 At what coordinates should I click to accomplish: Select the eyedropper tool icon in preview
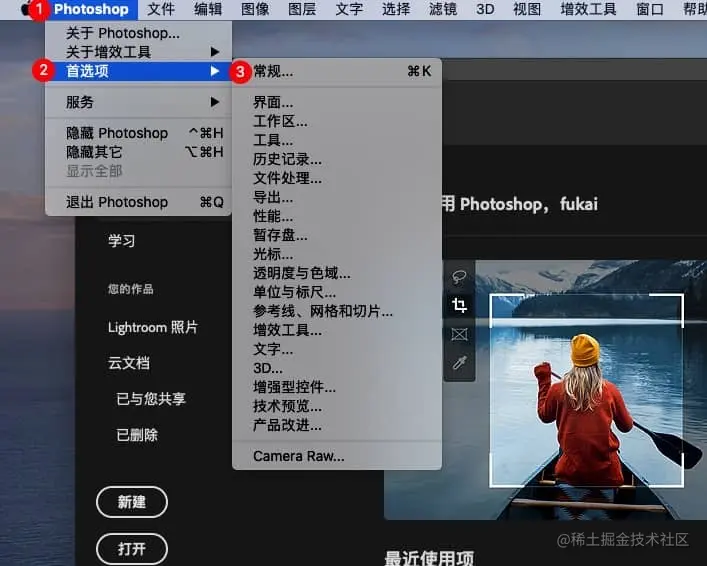pyautogui.click(x=459, y=363)
